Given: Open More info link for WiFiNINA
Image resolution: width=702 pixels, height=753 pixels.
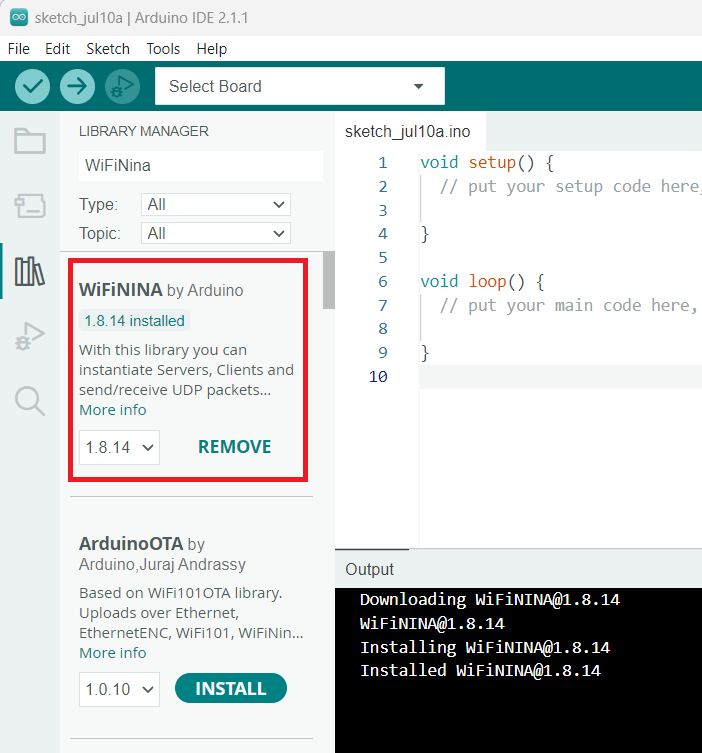Looking at the screenshot, I should [x=113, y=410].
